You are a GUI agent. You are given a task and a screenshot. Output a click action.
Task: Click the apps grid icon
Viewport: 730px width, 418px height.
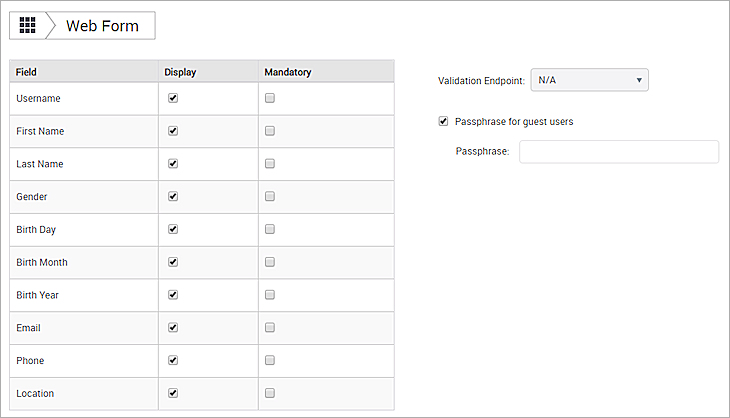[27, 25]
